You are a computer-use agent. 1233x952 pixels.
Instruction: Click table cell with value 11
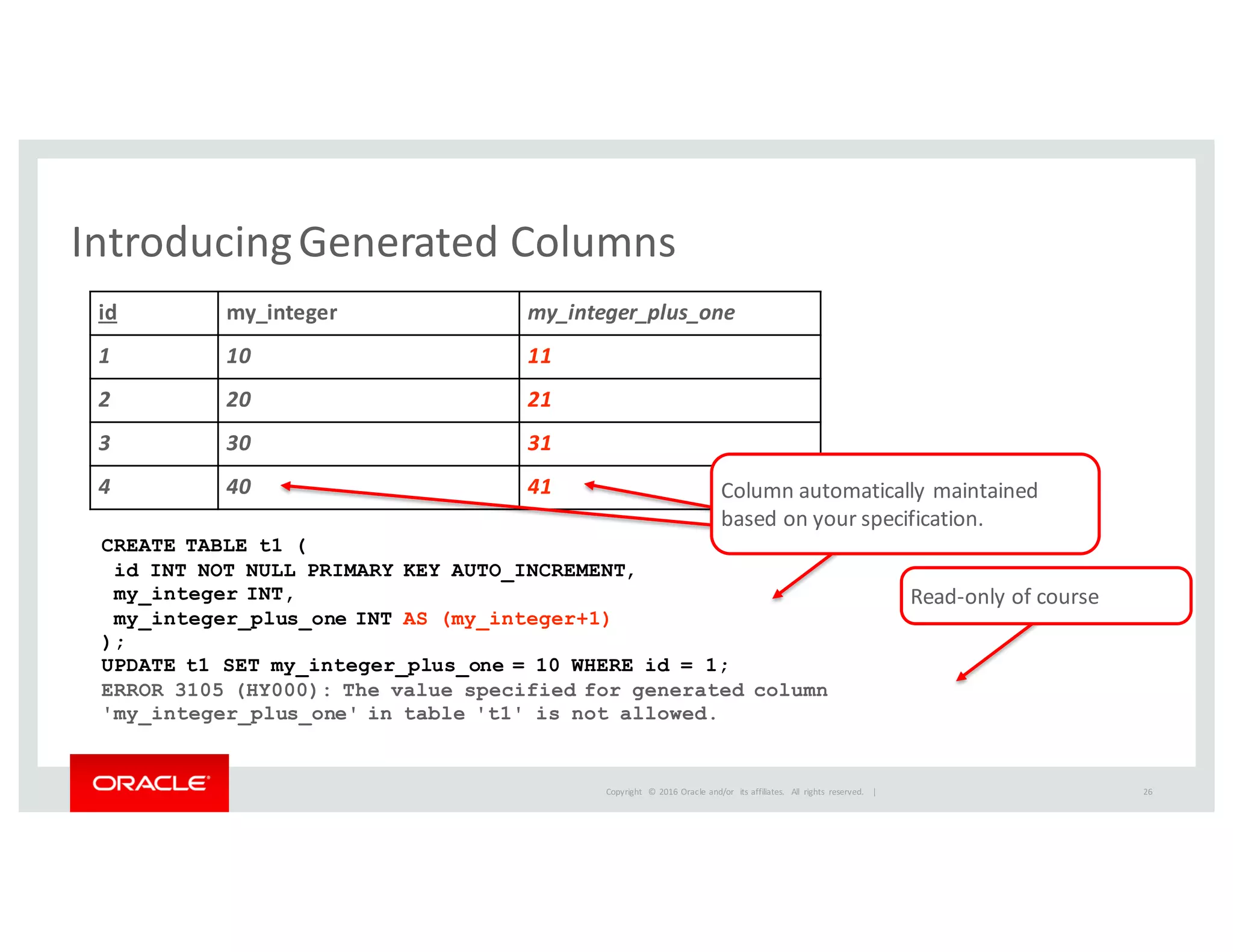(x=669, y=356)
